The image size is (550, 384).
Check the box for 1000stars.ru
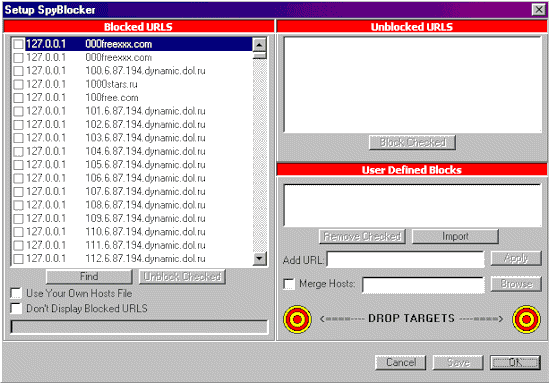18,85
